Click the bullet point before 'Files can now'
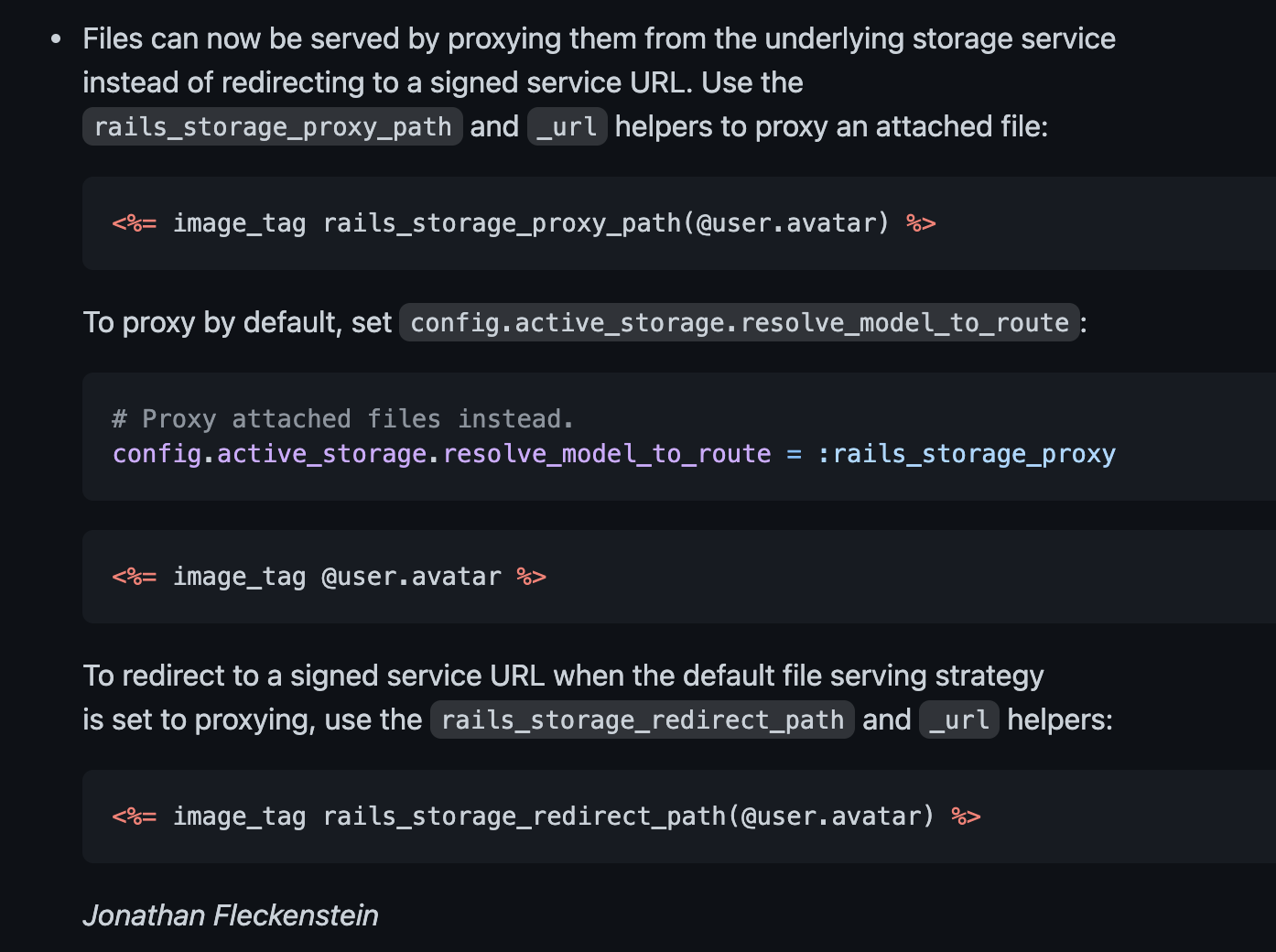The height and width of the screenshot is (952, 1276). click(57, 39)
